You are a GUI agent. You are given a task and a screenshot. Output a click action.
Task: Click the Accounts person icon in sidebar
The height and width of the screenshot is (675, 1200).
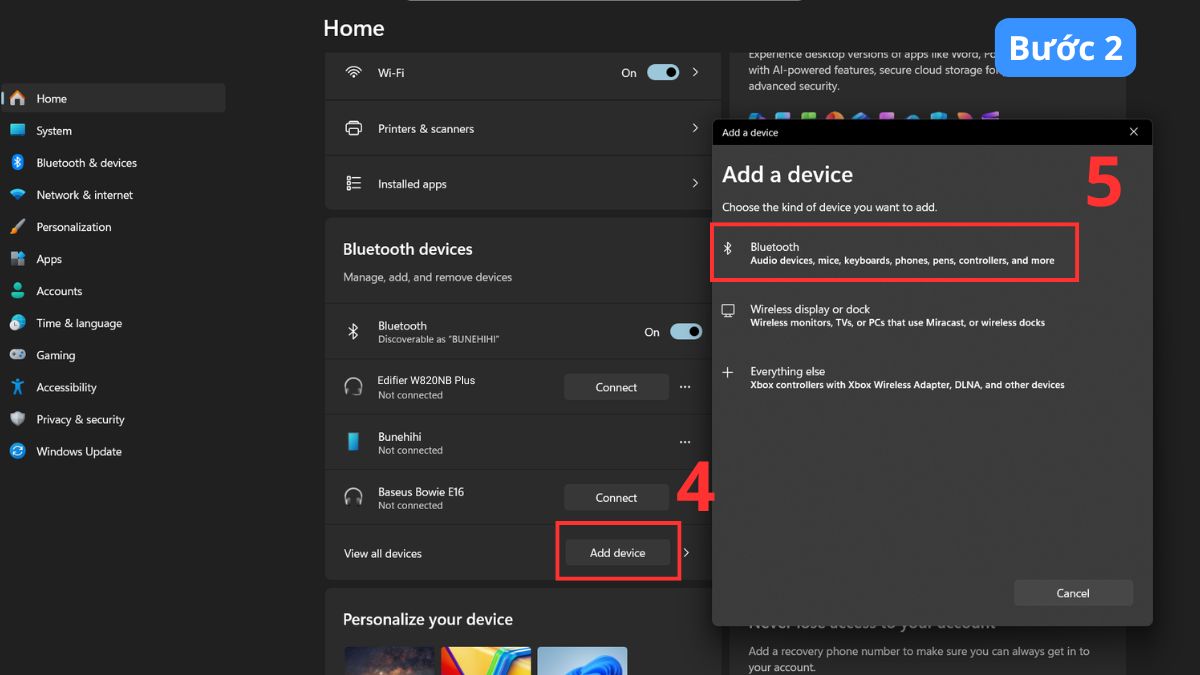(17, 291)
